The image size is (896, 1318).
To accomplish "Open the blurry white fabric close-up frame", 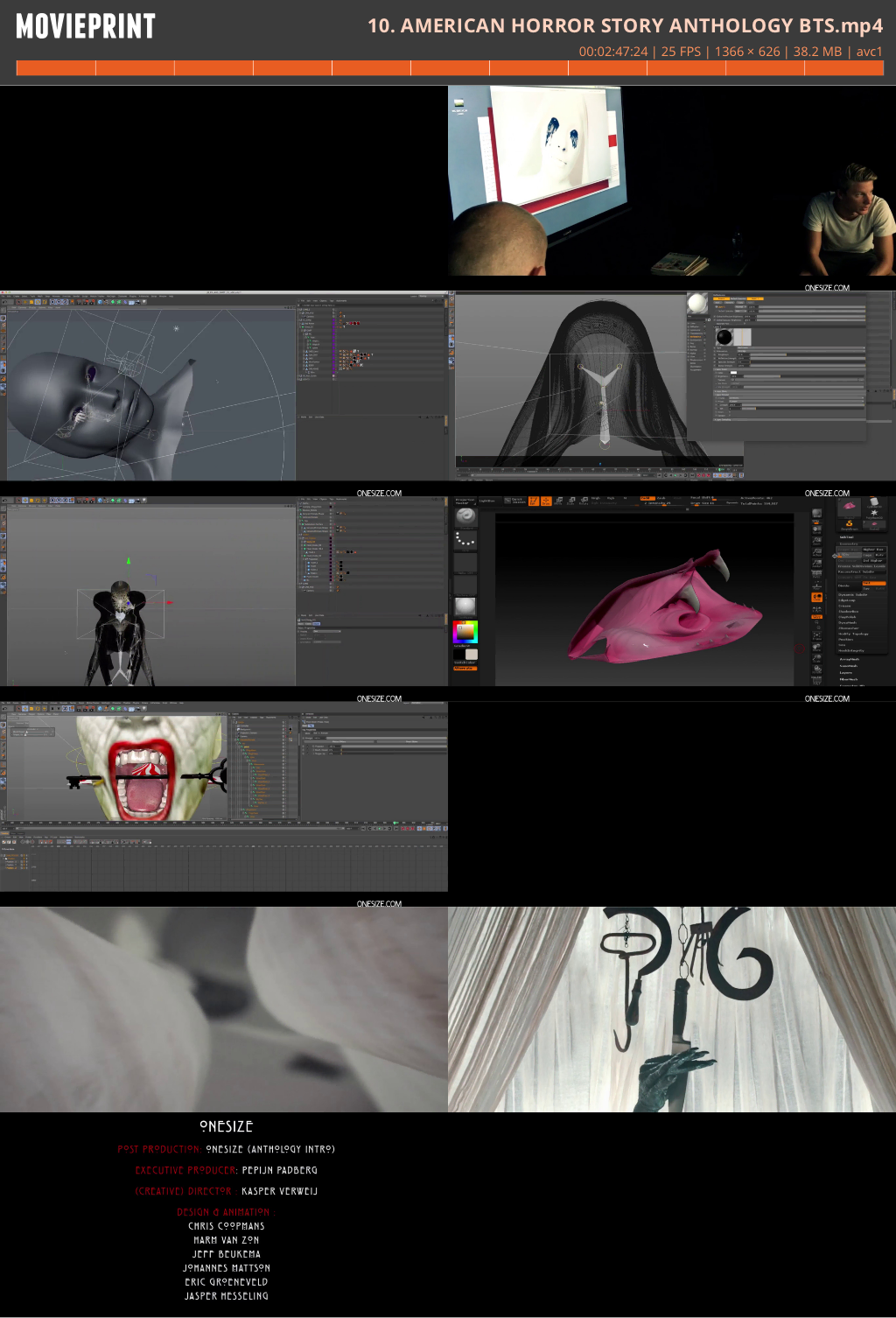I will (x=224, y=1009).
